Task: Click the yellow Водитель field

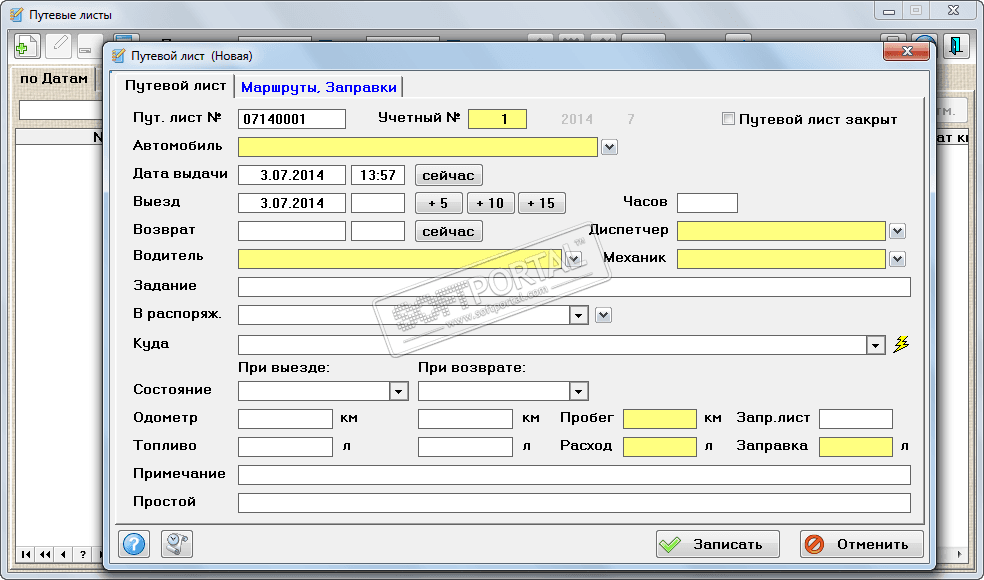Action: click(400, 259)
